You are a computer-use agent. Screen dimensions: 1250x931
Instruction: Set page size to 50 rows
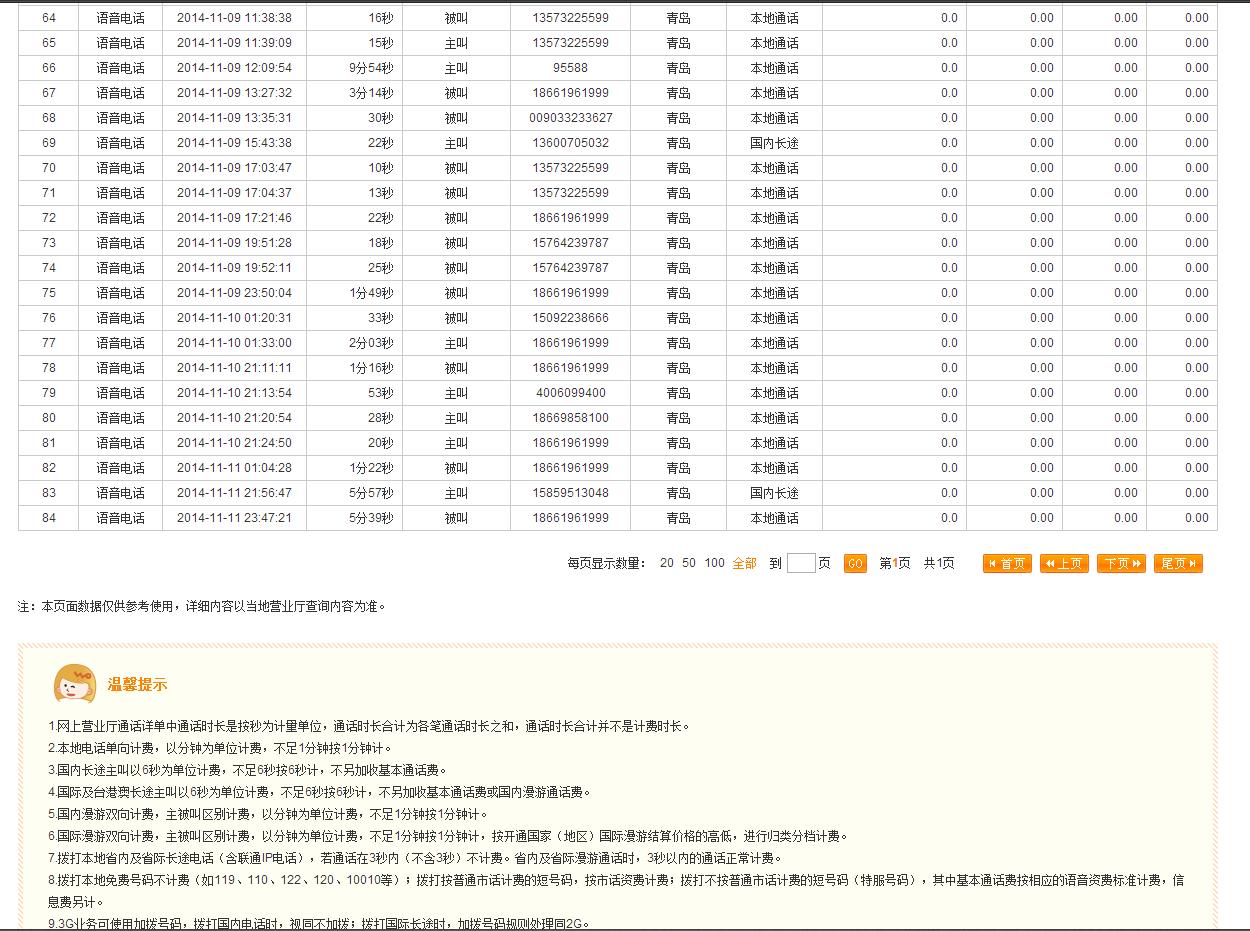point(689,563)
